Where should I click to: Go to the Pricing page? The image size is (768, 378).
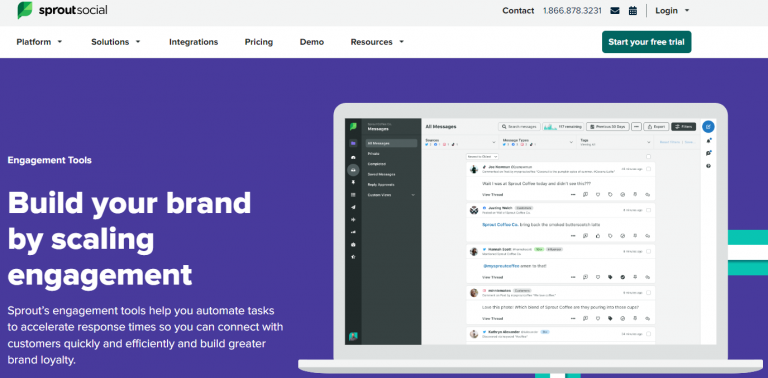[x=259, y=42]
